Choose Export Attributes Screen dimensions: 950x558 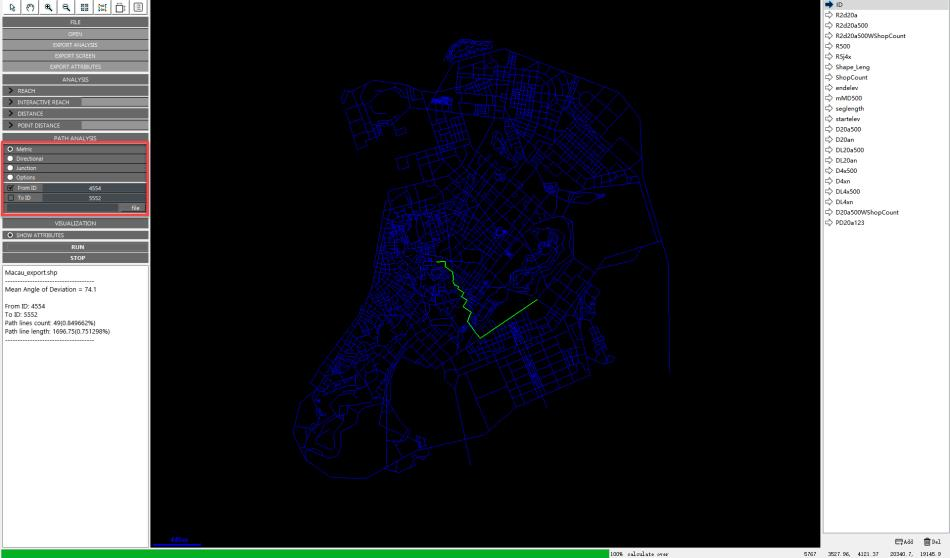tap(75, 67)
